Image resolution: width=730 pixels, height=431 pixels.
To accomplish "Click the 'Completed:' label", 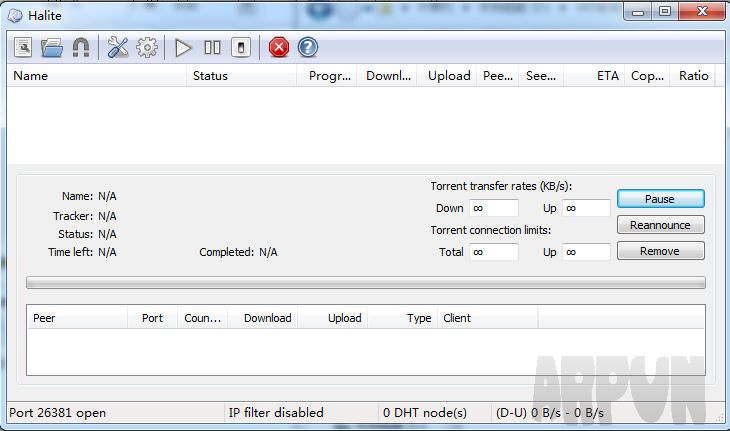I will (227, 252).
